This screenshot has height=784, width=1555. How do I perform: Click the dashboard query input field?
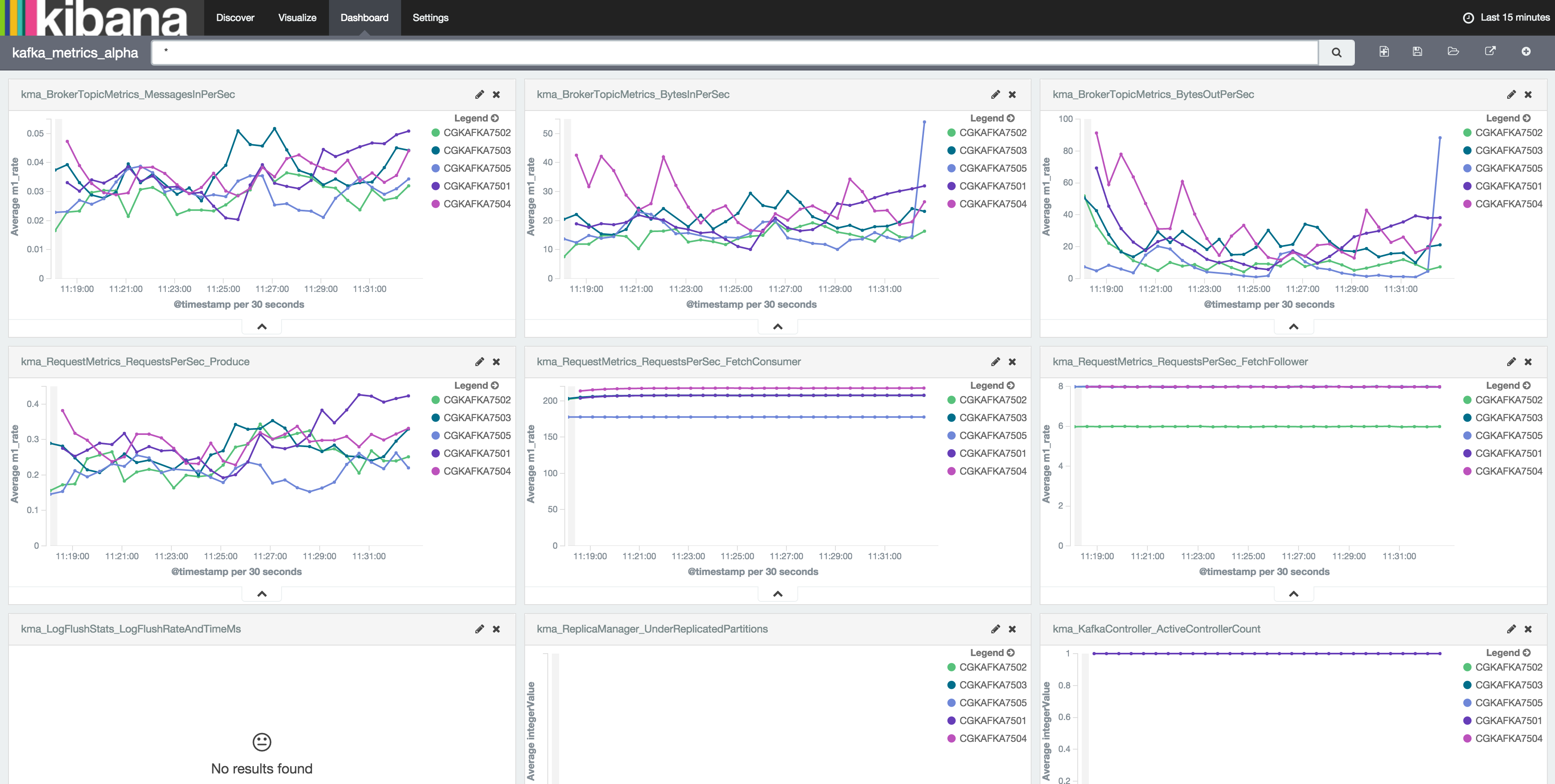(x=733, y=53)
